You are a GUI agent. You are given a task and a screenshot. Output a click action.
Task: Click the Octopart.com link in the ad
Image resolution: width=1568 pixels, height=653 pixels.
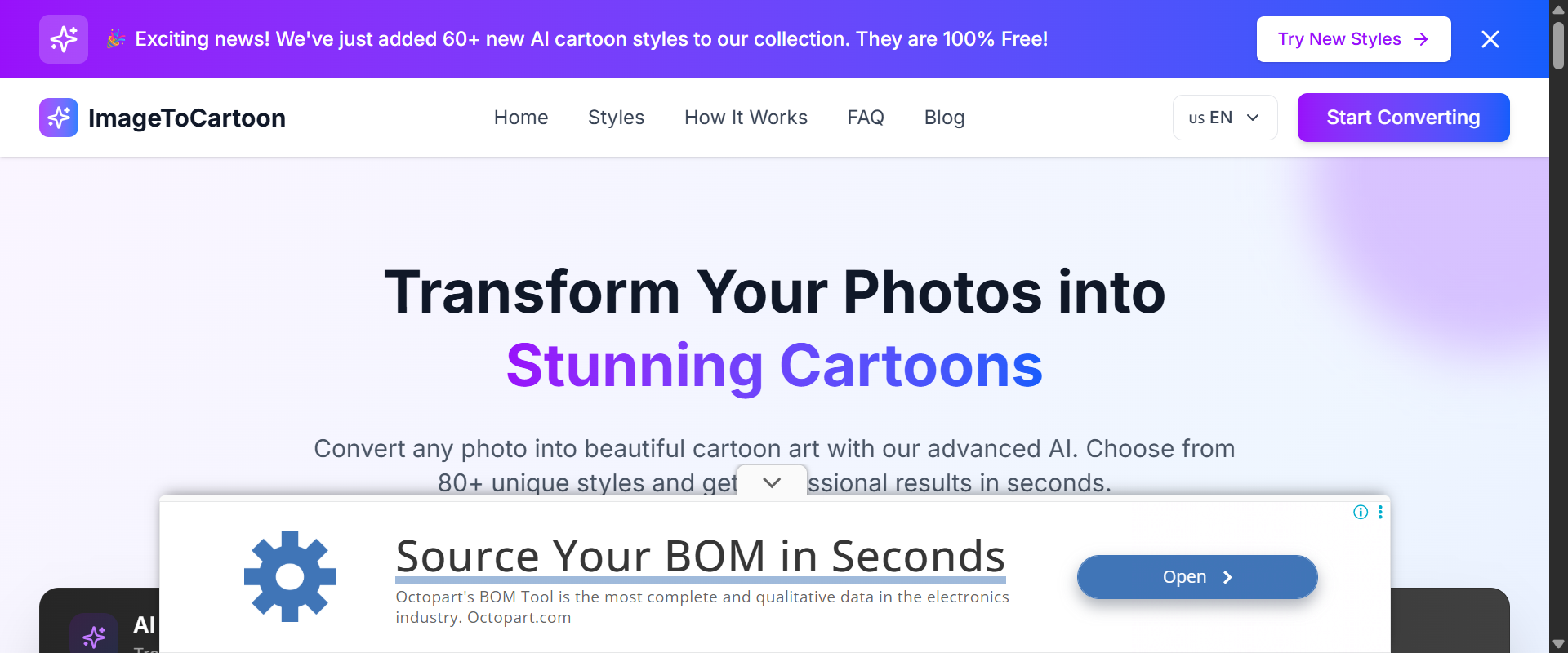coord(519,617)
